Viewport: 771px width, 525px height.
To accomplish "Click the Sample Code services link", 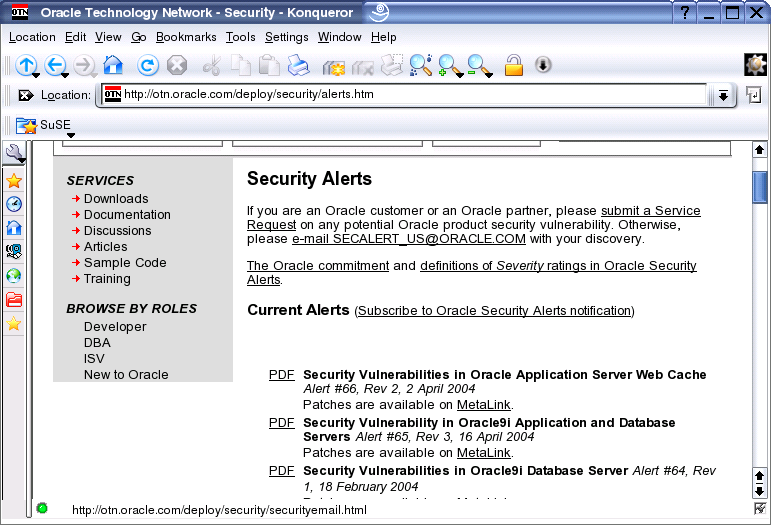I will point(125,262).
